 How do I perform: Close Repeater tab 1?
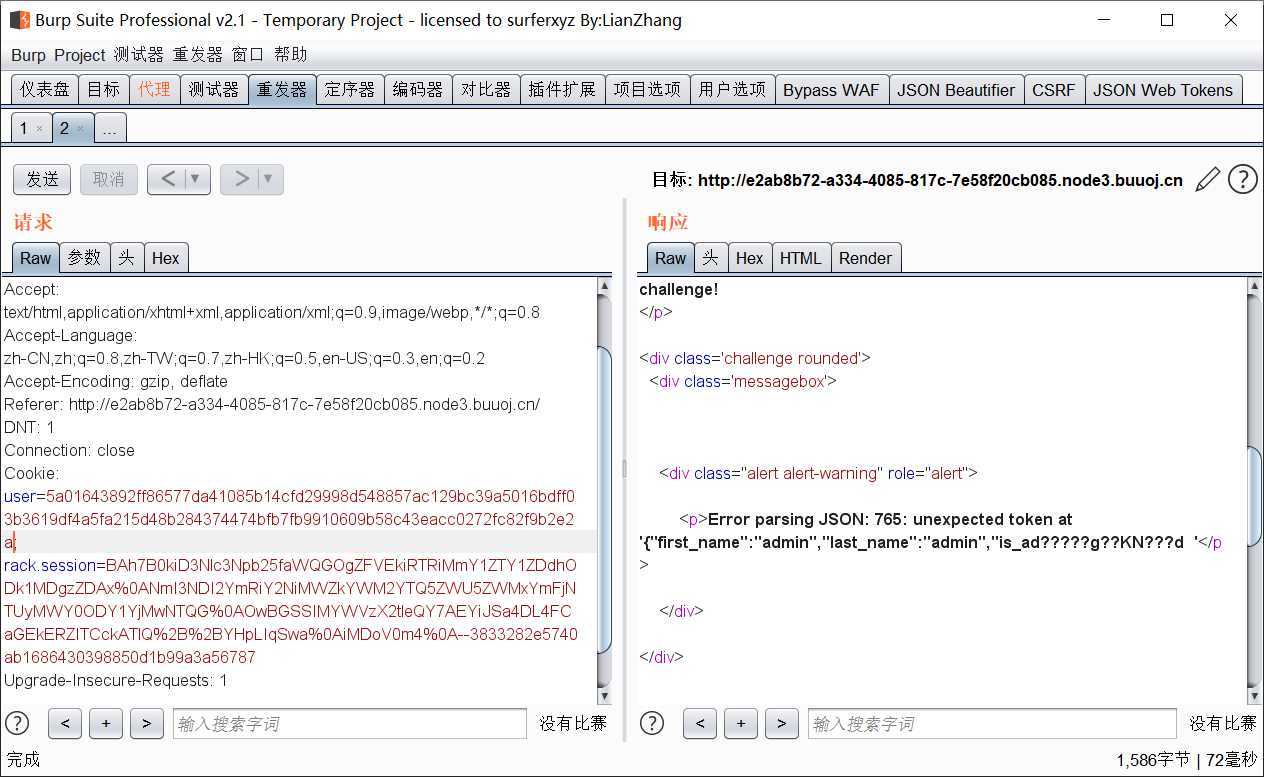click(x=39, y=129)
